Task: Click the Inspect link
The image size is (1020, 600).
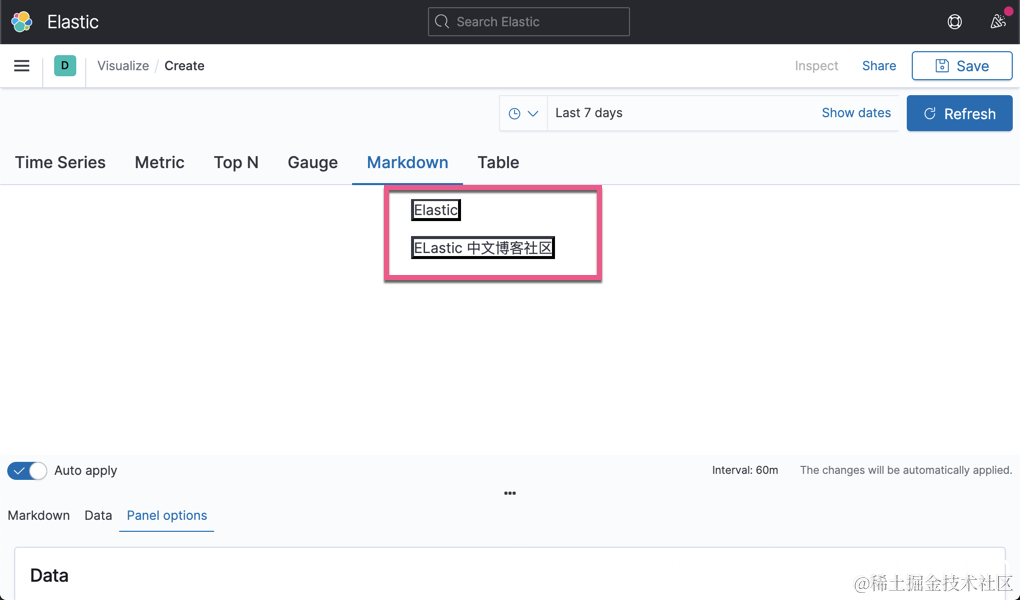Action: (x=816, y=66)
